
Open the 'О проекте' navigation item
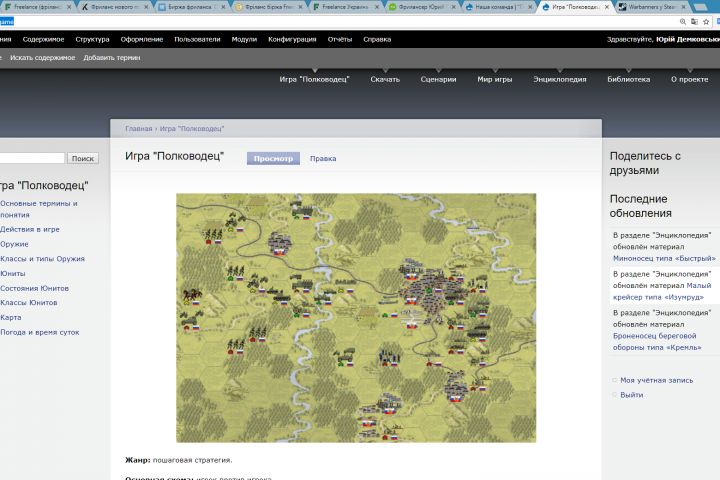(689, 79)
